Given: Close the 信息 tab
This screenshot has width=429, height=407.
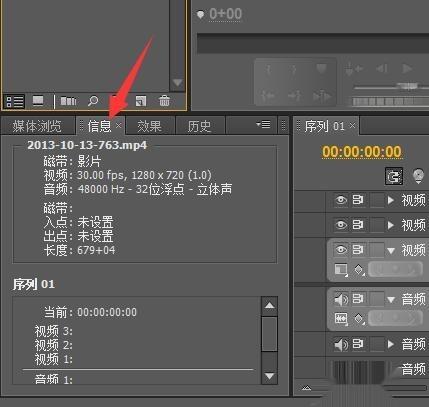Looking at the screenshot, I should (x=119, y=125).
